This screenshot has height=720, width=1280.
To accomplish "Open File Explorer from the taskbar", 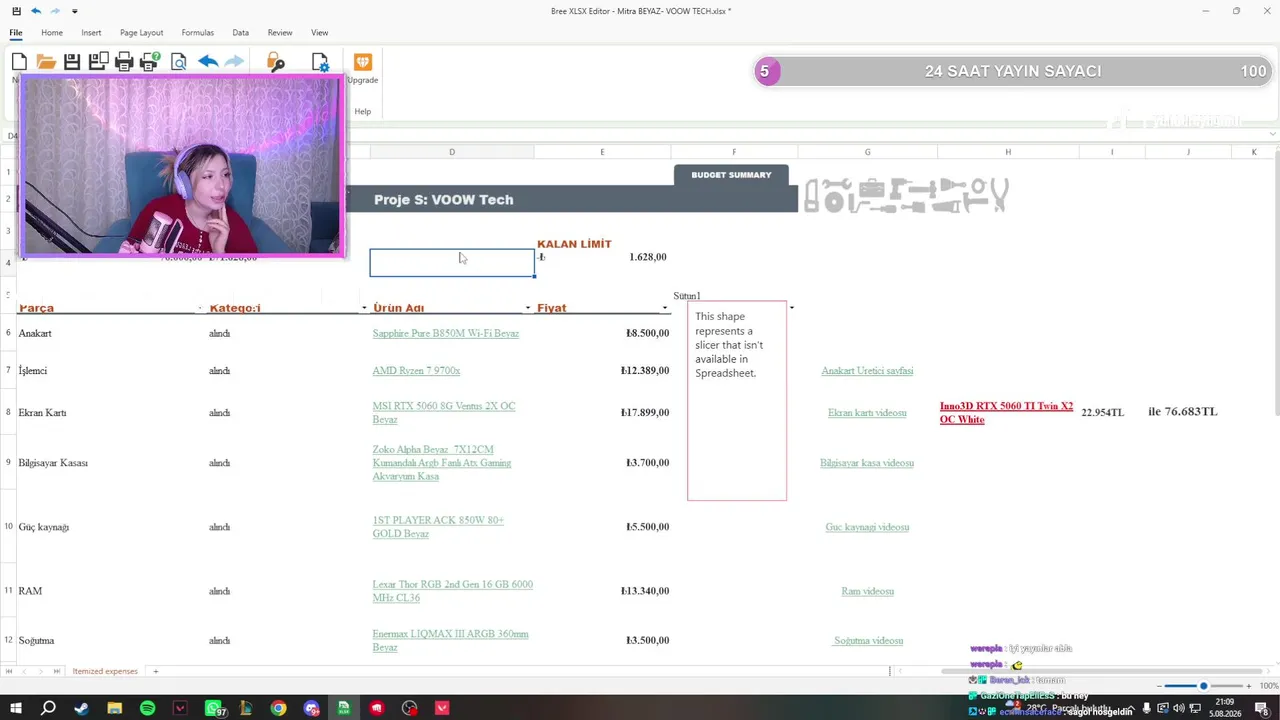I will (114, 708).
